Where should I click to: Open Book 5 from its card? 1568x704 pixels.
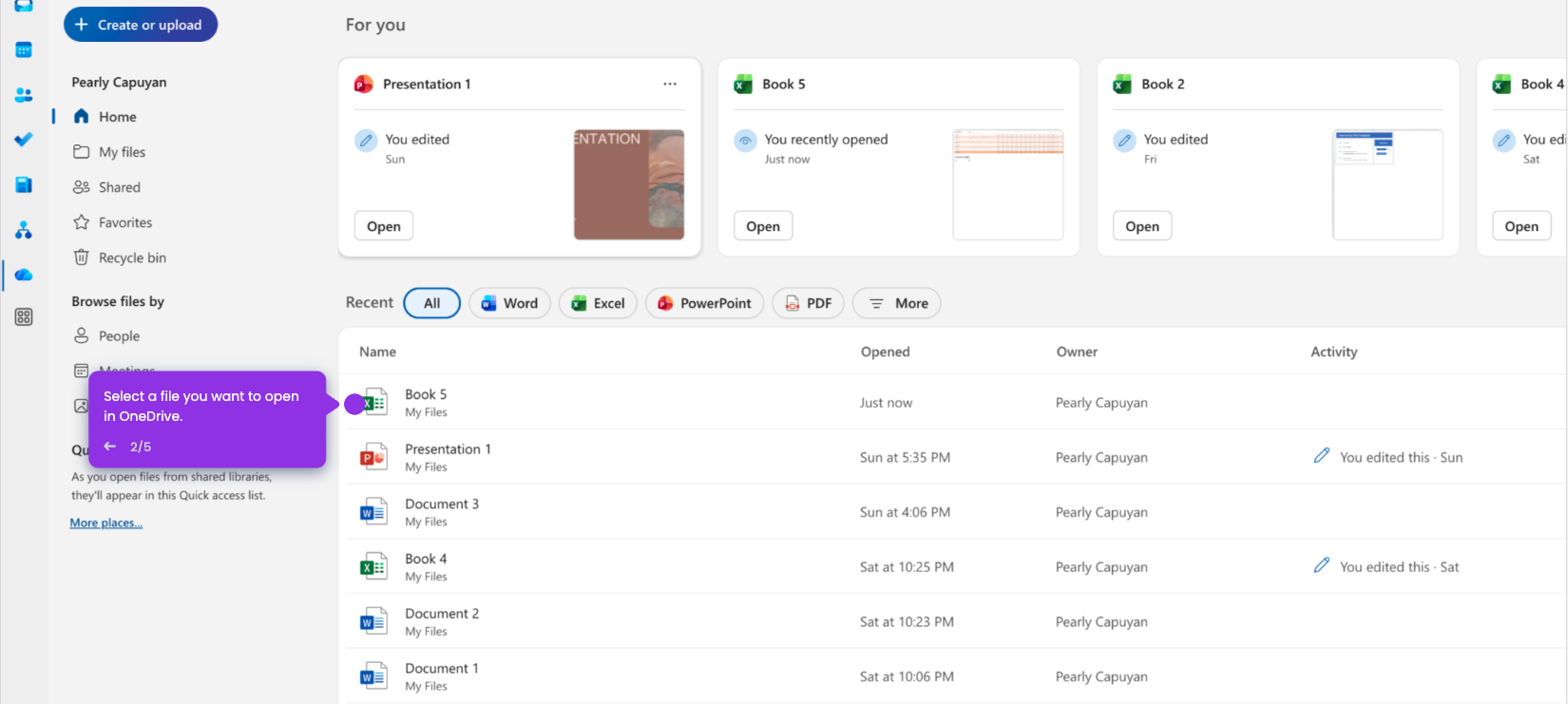click(x=763, y=226)
